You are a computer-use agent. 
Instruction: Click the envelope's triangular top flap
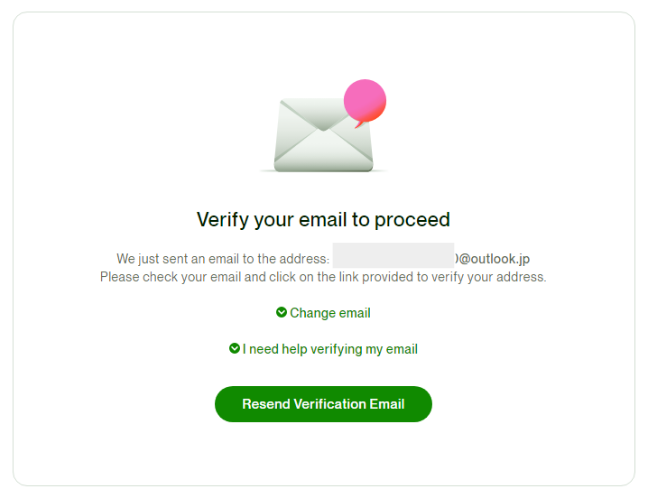pos(322,114)
